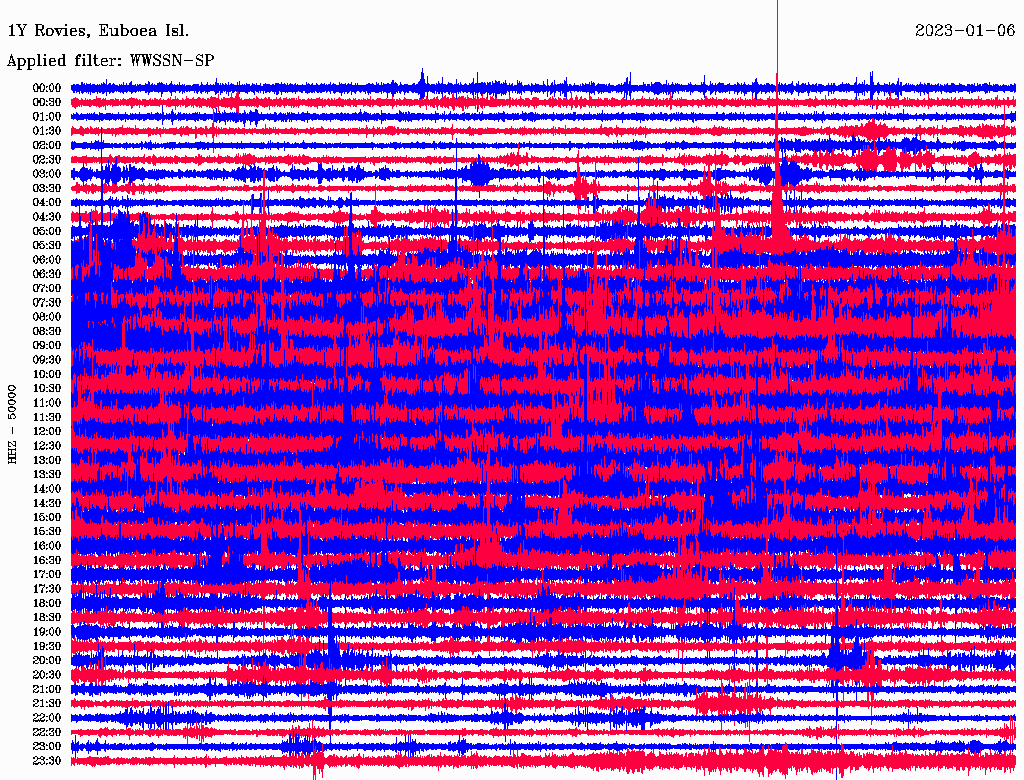Click the 20:00 time label
Screen dimensions: 1024x780
tap(47, 660)
